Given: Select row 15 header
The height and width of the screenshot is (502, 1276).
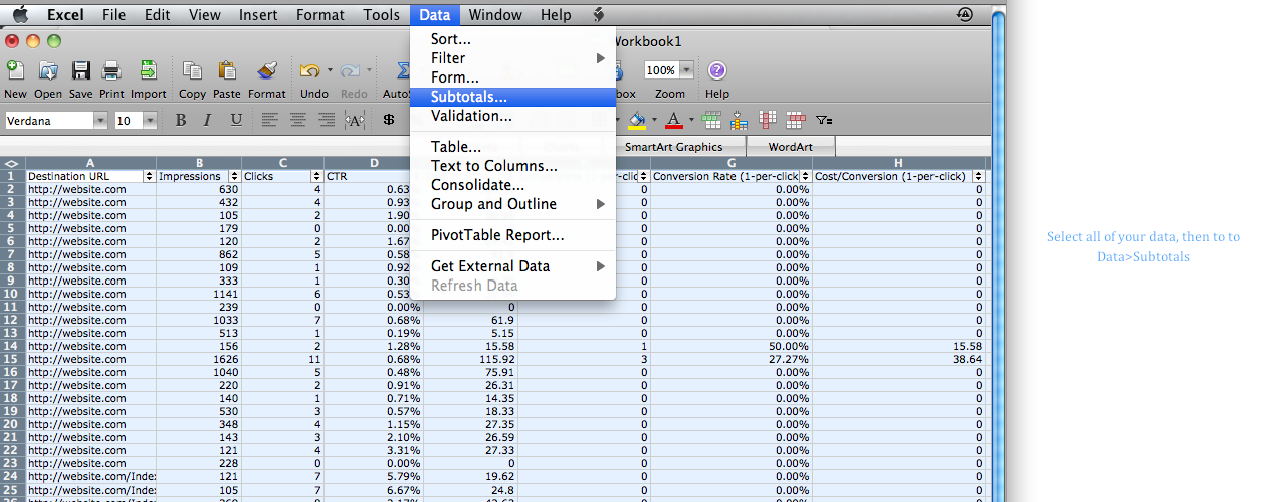Looking at the screenshot, I should point(12,359).
